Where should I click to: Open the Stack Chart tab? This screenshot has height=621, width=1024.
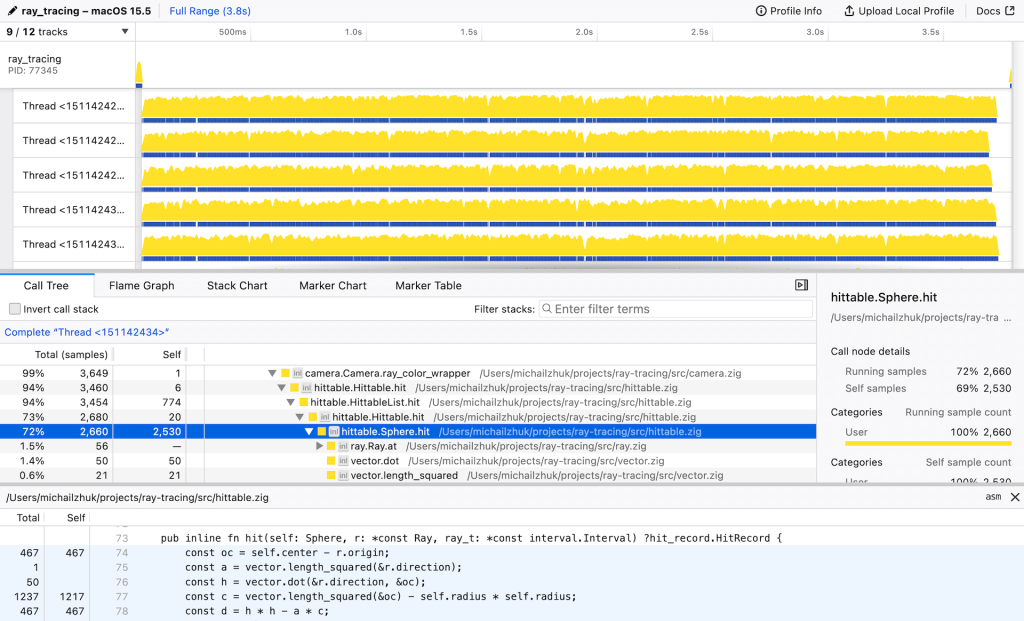click(x=237, y=286)
